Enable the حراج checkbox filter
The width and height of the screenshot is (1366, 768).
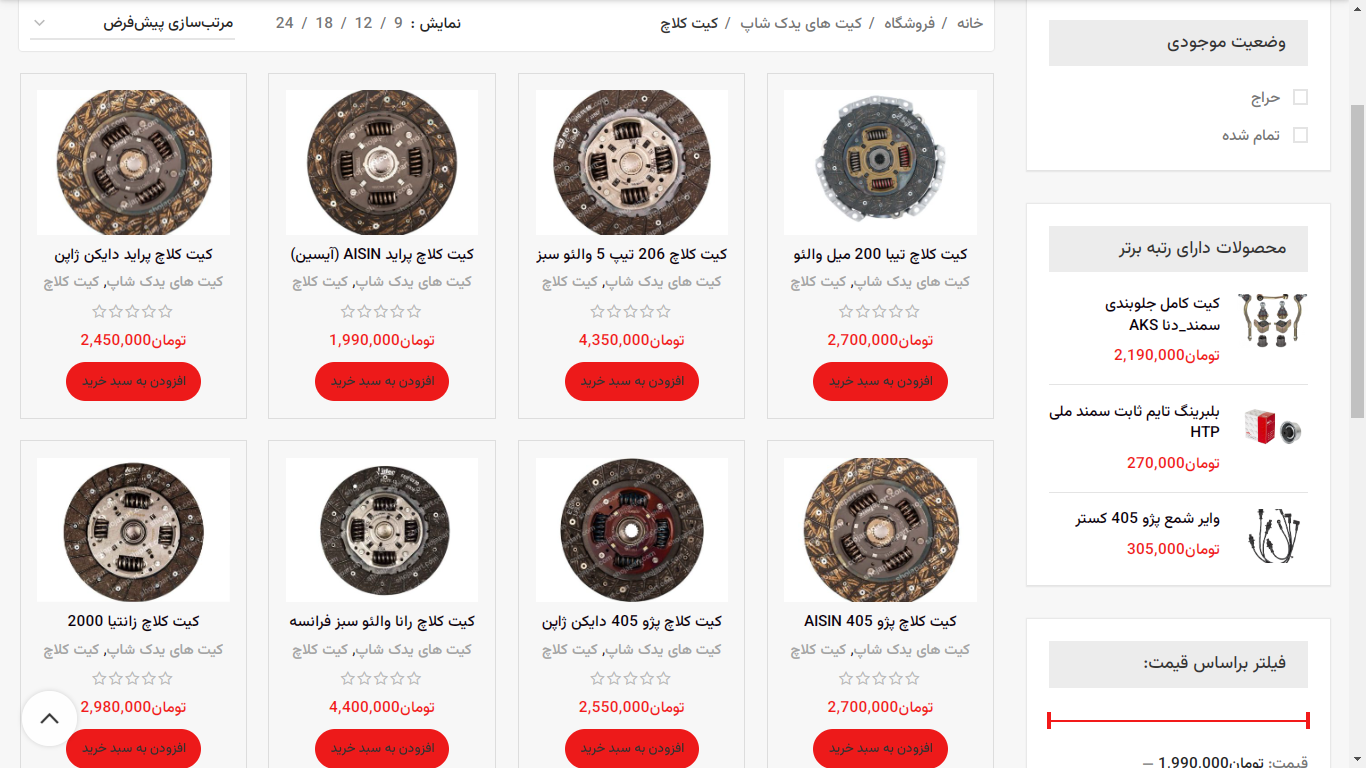tap(1300, 97)
